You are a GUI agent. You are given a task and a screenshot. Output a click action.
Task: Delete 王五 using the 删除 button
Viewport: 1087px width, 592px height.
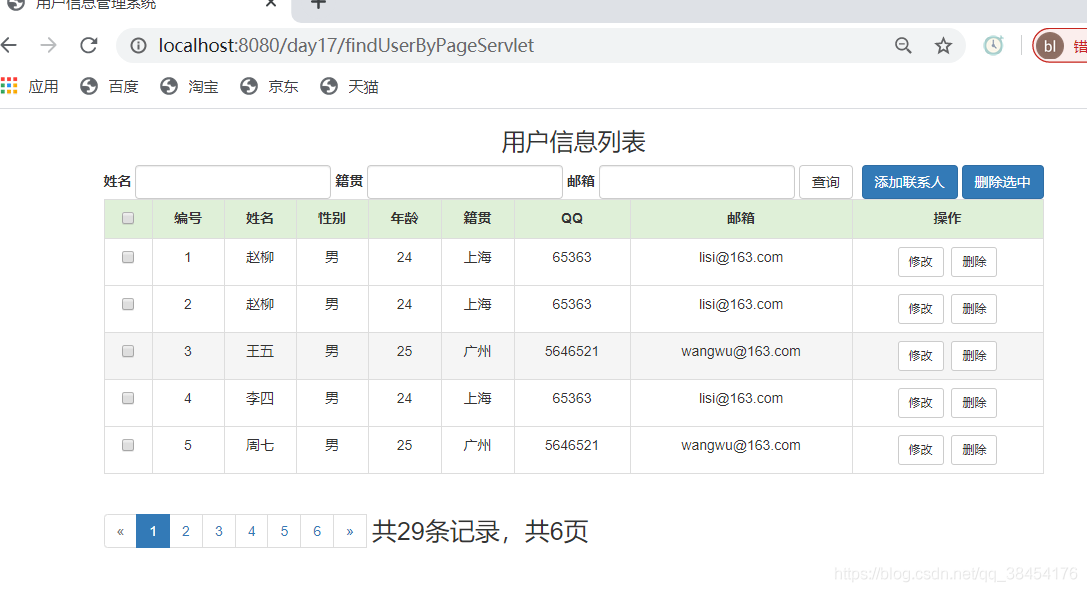tap(974, 356)
